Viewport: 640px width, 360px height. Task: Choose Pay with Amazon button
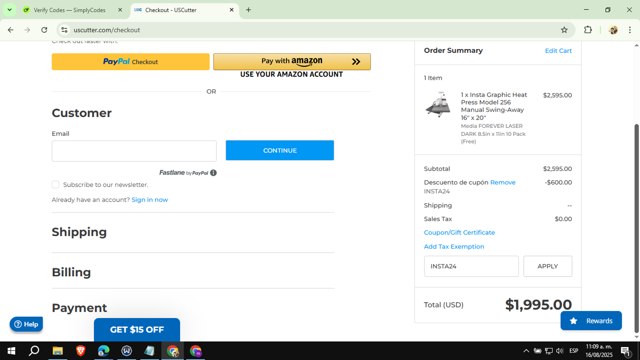[292, 62]
